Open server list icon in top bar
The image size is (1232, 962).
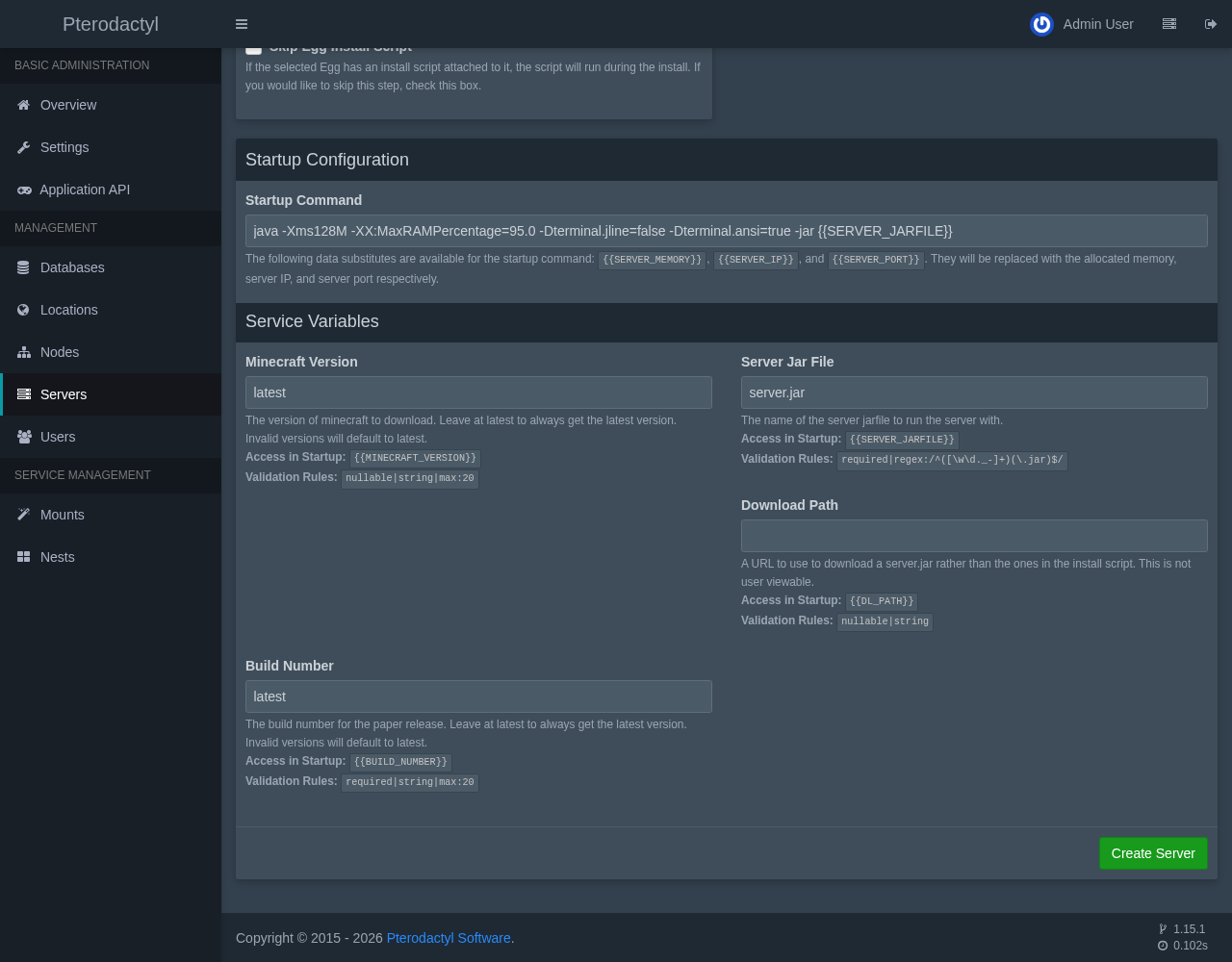[1169, 24]
